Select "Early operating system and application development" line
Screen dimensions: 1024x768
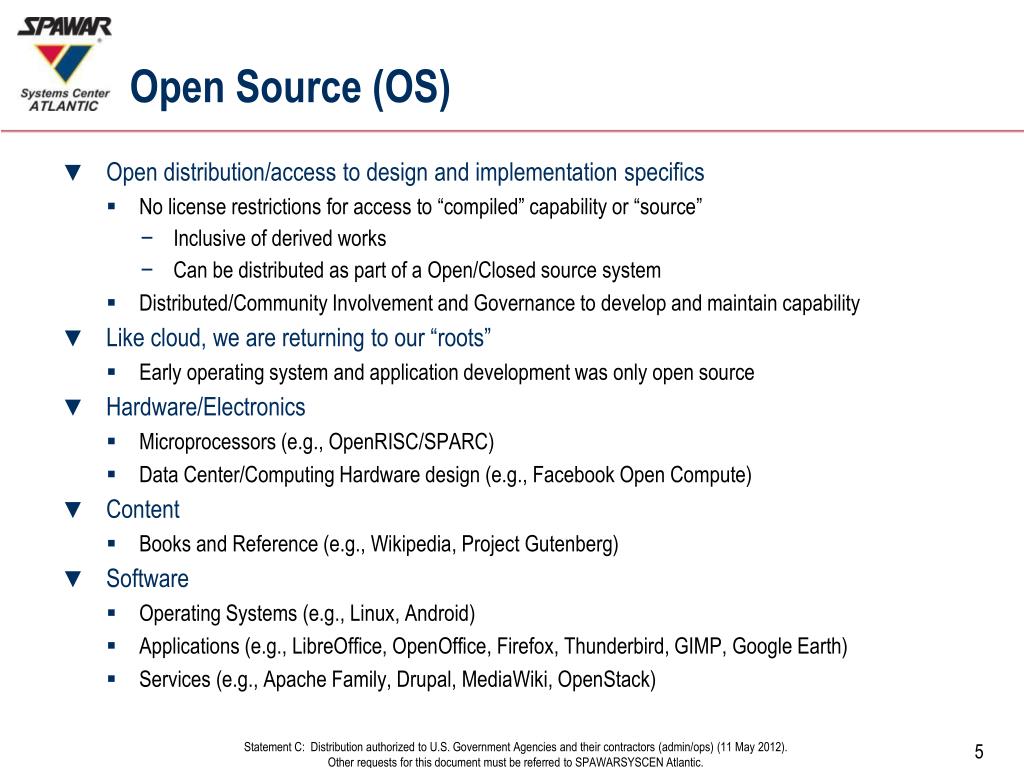447,373
